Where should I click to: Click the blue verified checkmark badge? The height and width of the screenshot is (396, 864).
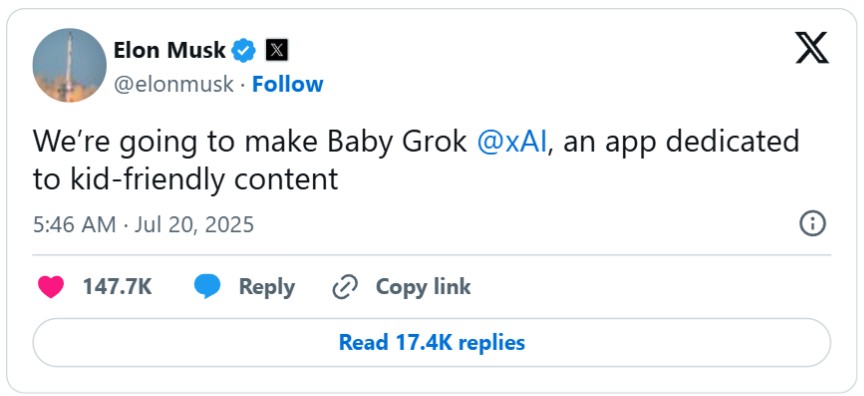(243, 51)
